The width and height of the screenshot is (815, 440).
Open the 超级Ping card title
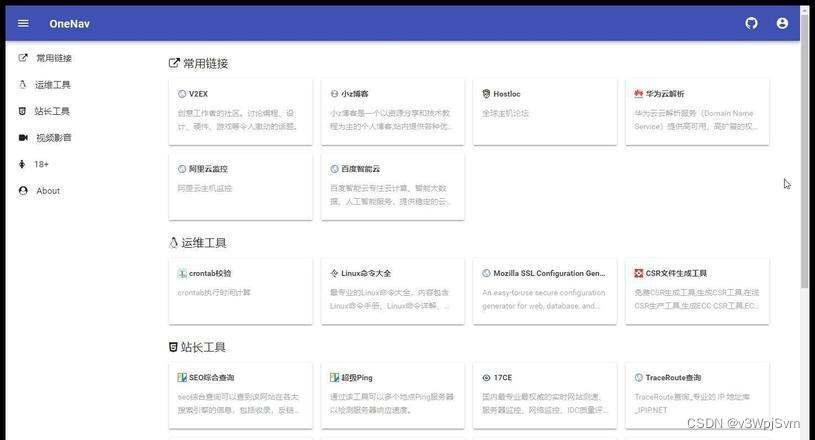(x=357, y=378)
